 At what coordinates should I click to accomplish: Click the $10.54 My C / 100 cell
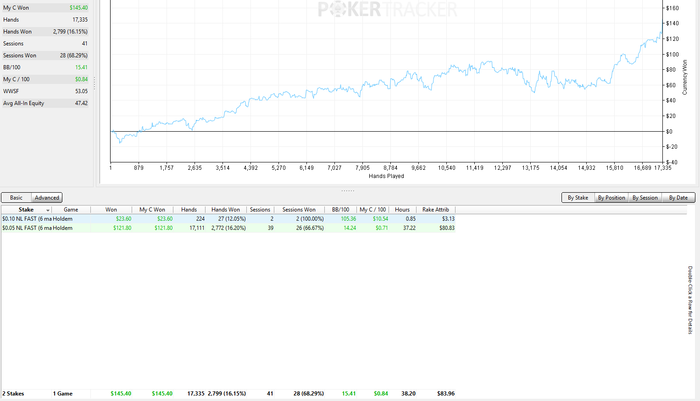click(380, 219)
